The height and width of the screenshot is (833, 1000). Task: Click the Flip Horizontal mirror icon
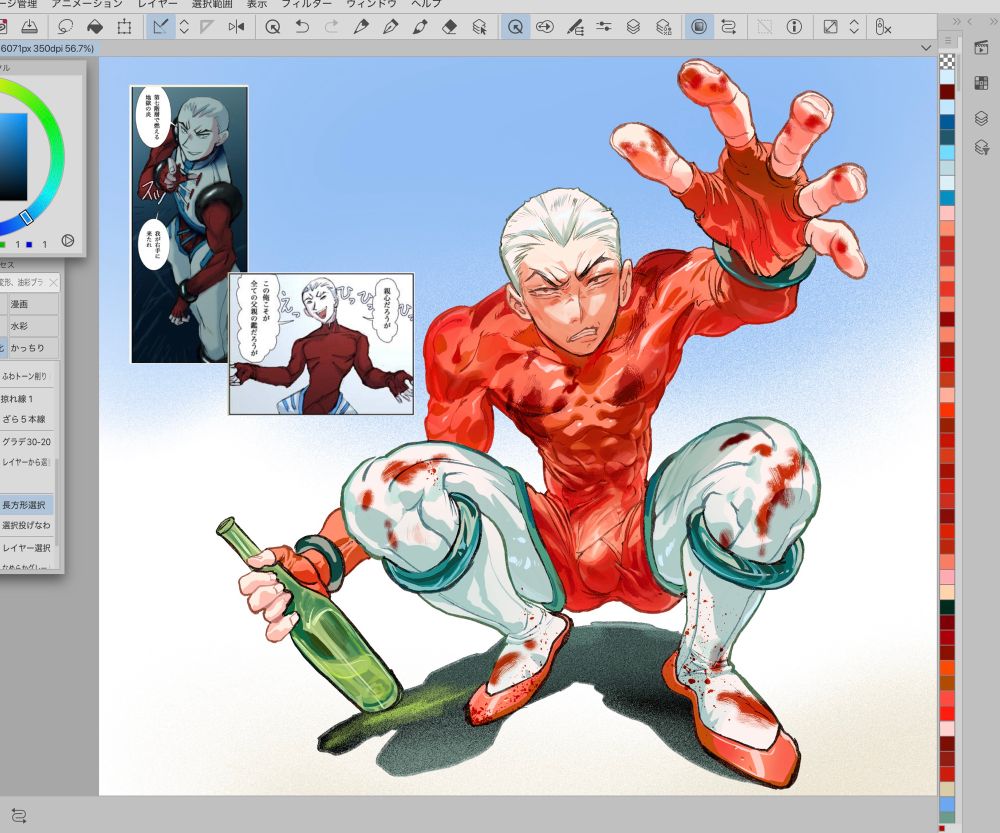[x=237, y=27]
